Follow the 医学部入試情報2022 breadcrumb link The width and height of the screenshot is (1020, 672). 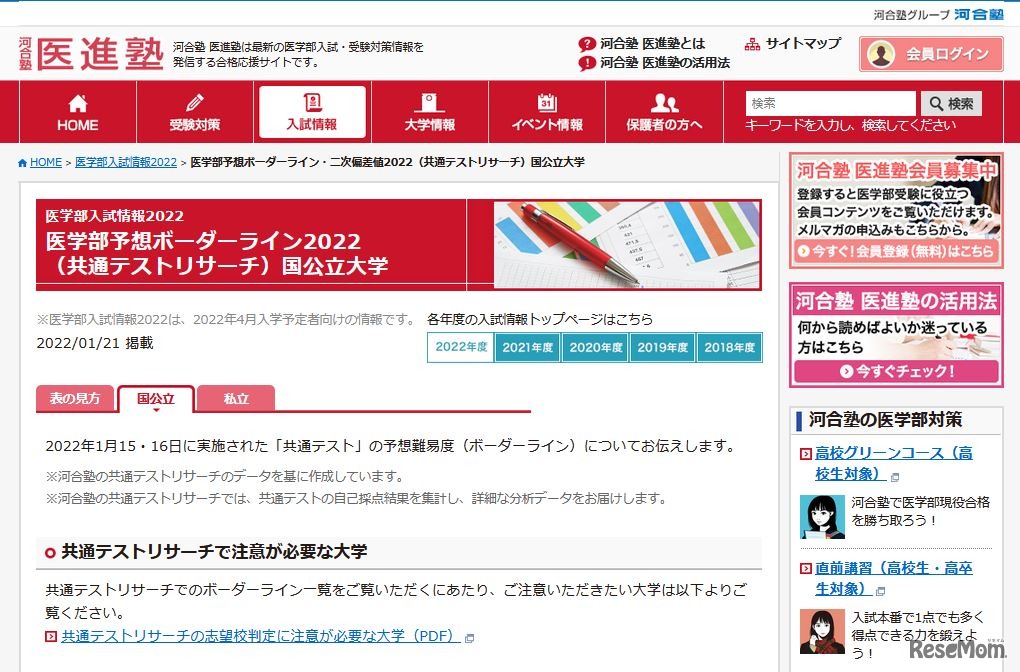pyautogui.click(x=126, y=163)
